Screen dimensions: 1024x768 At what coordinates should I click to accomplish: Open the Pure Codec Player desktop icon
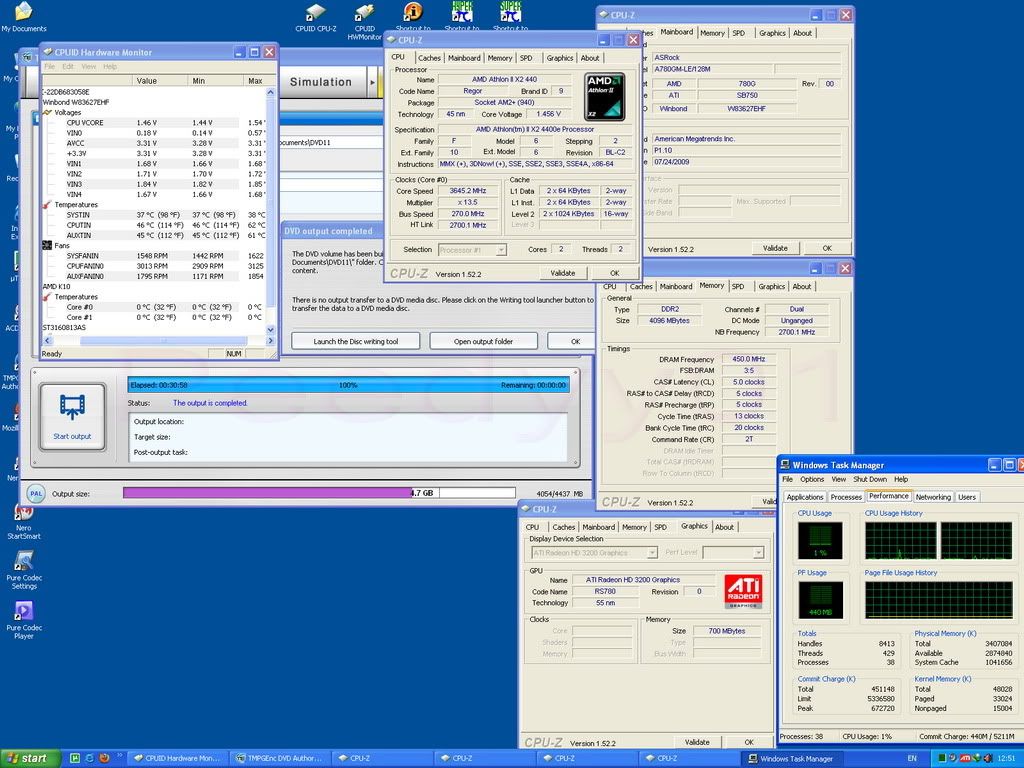point(24,620)
